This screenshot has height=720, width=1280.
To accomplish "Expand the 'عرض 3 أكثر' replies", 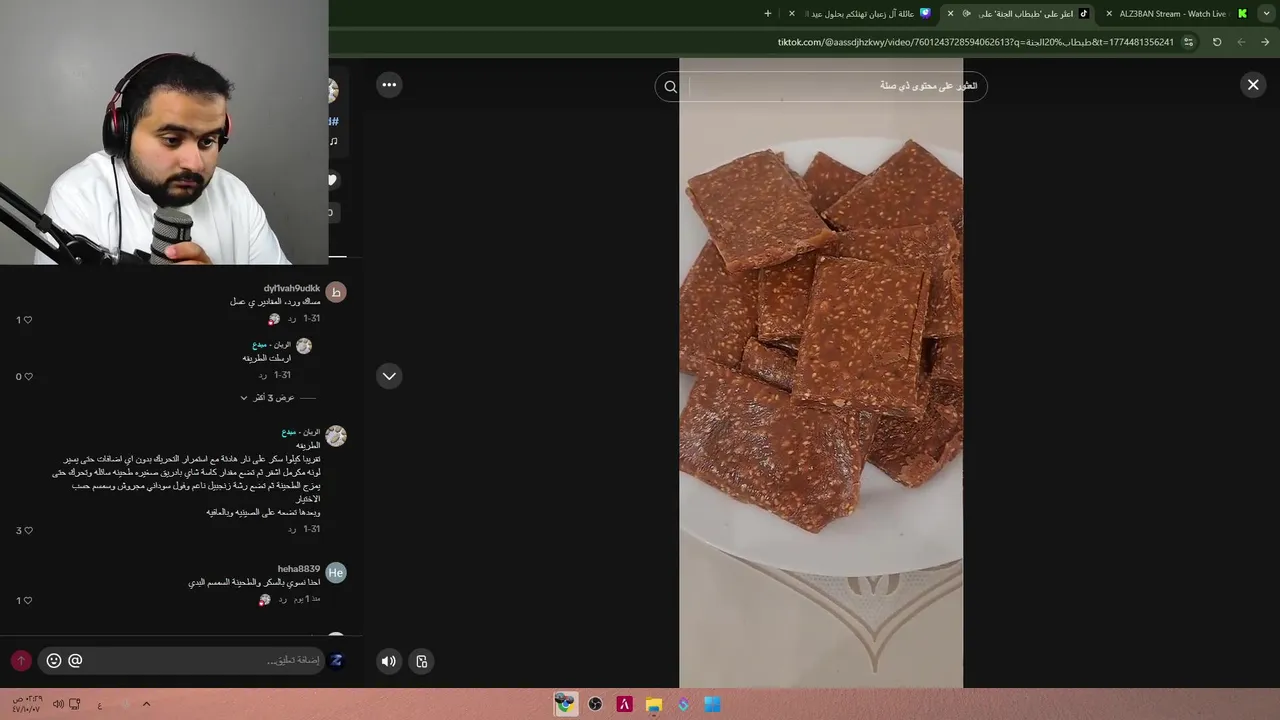I will (x=267, y=398).
